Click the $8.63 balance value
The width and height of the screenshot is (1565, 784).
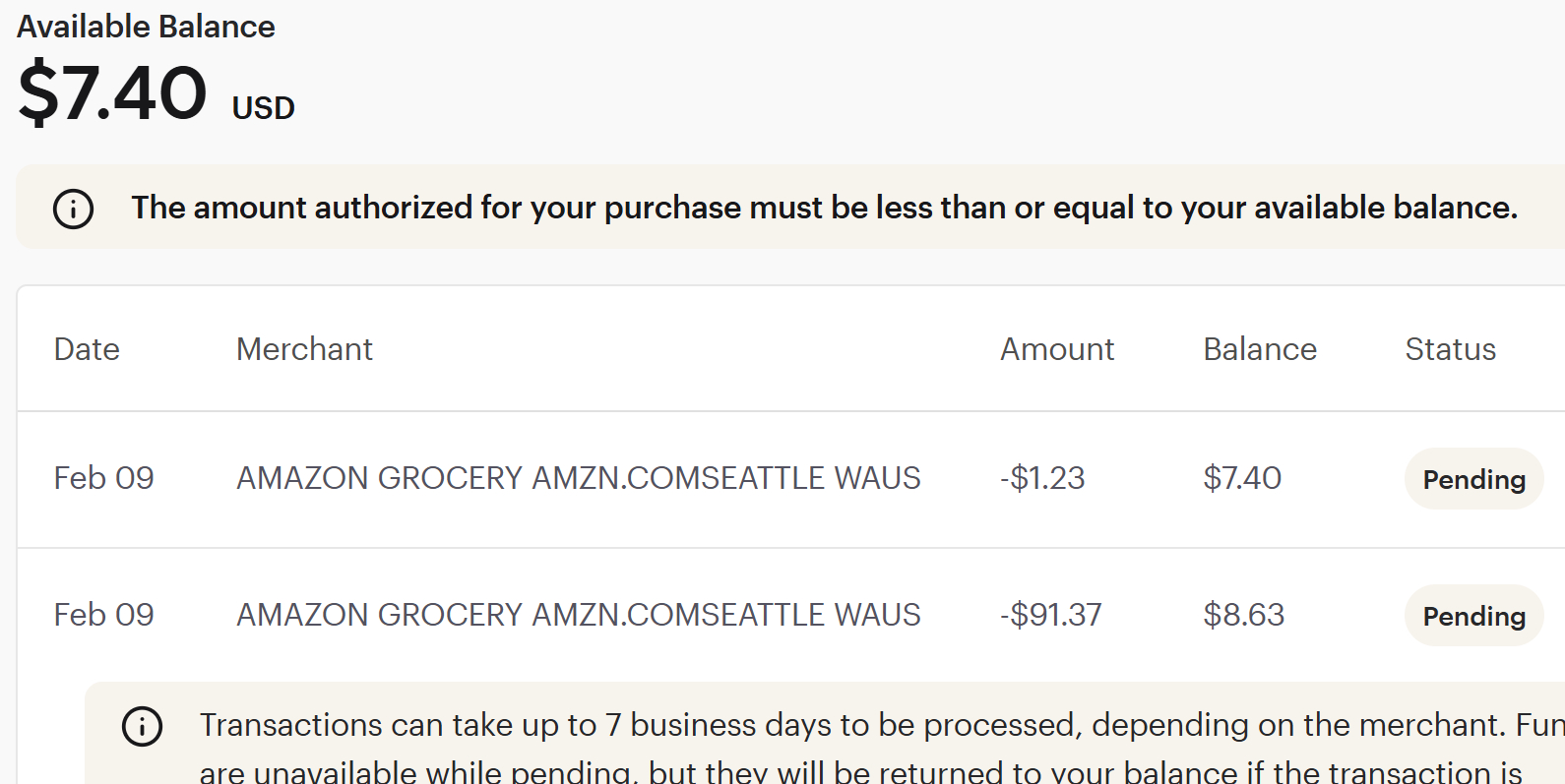(x=1243, y=615)
